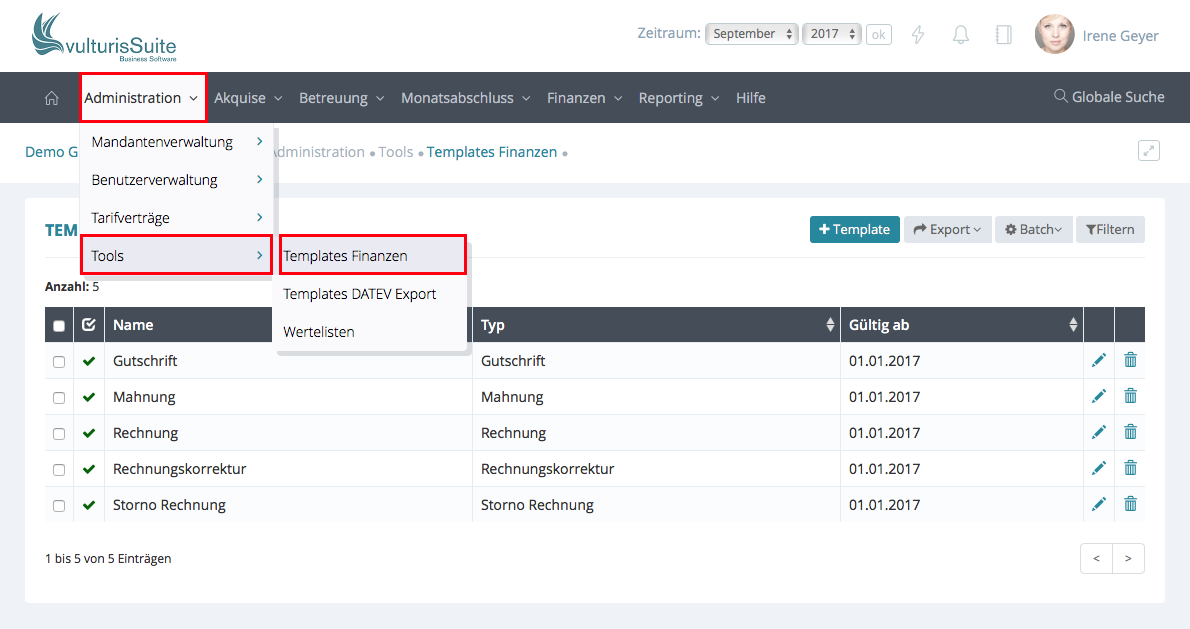Screen dimensions: 1190x629
Task: Click the lightning bolt icon in header
Action: click(918, 35)
